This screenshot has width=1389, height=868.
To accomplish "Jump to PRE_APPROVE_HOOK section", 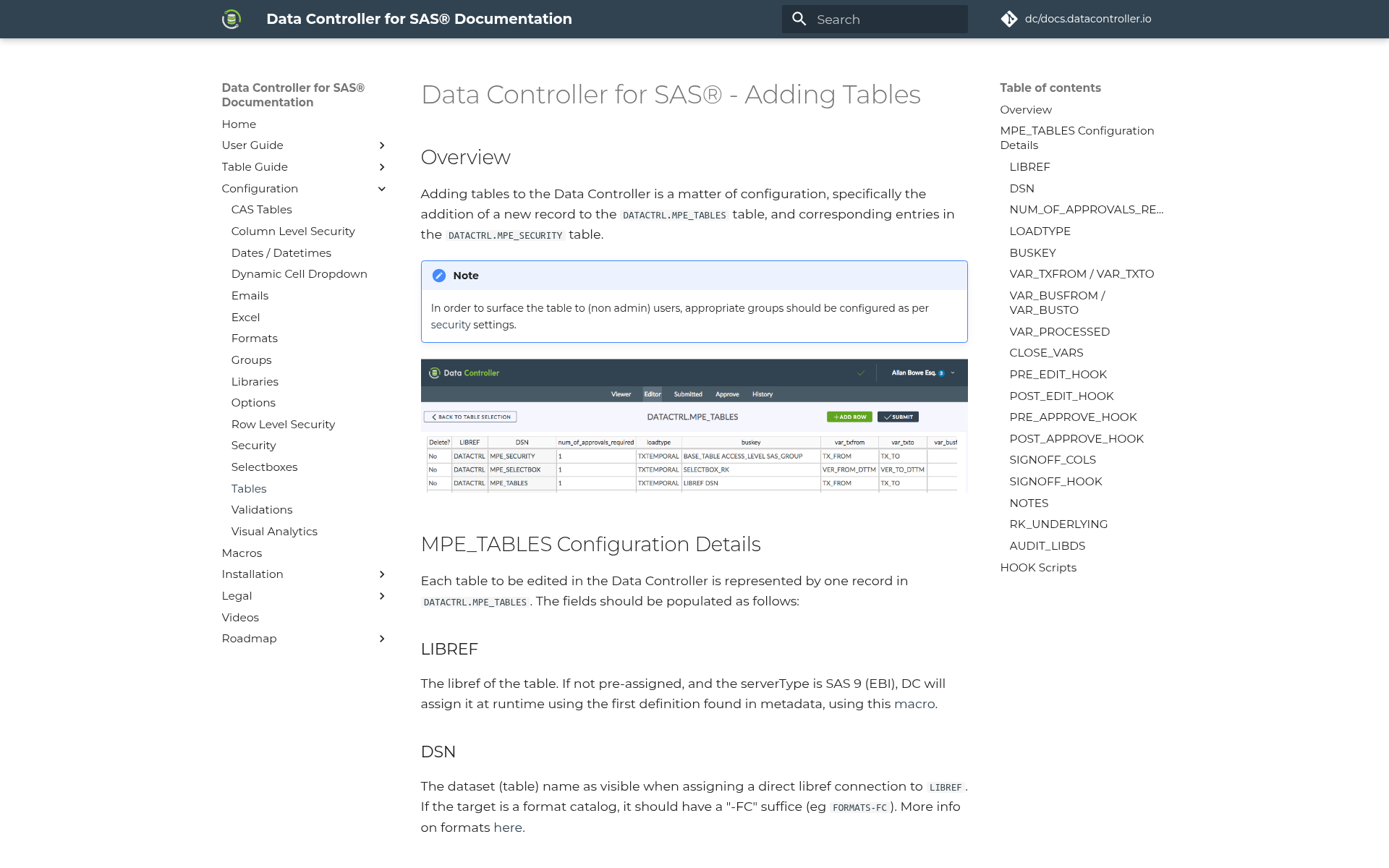I will 1073,417.
